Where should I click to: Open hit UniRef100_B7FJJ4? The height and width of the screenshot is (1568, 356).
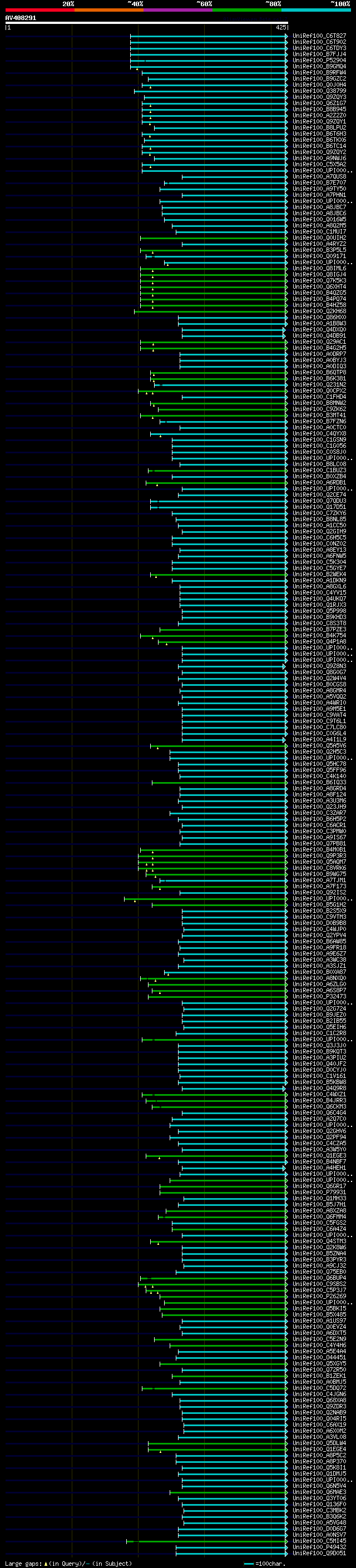tap(319, 54)
